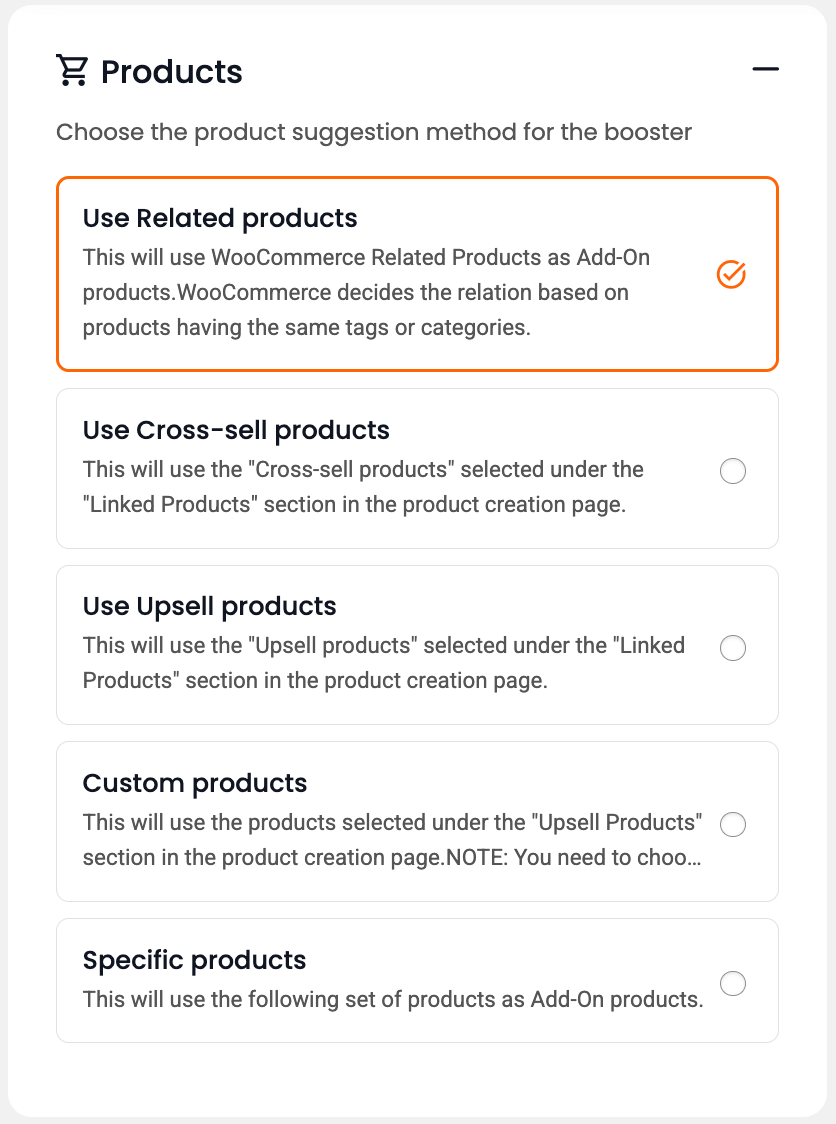Click the orange checkmark on Related products
The width and height of the screenshot is (836, 1124).
click(732, 274)
